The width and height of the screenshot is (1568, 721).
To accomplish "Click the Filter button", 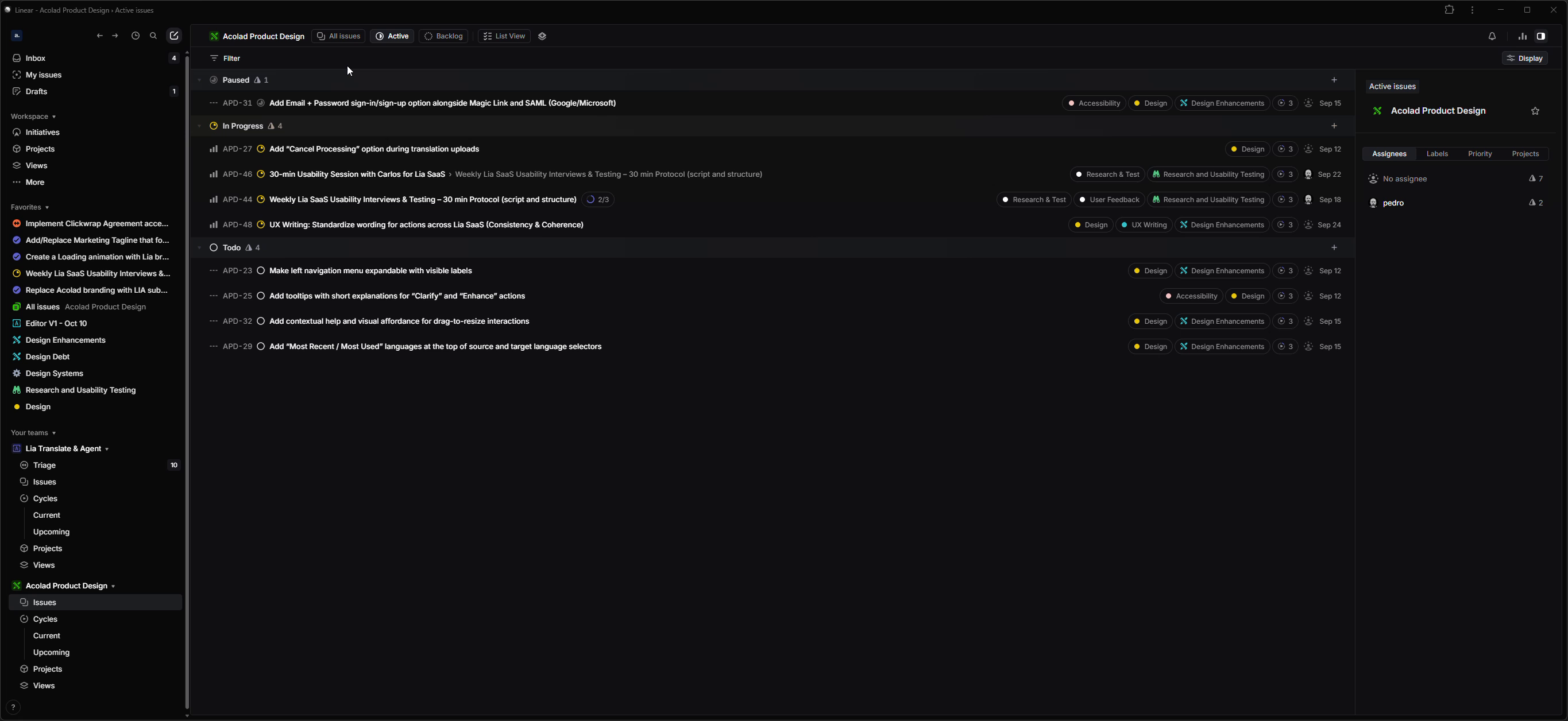I will 225,59.
